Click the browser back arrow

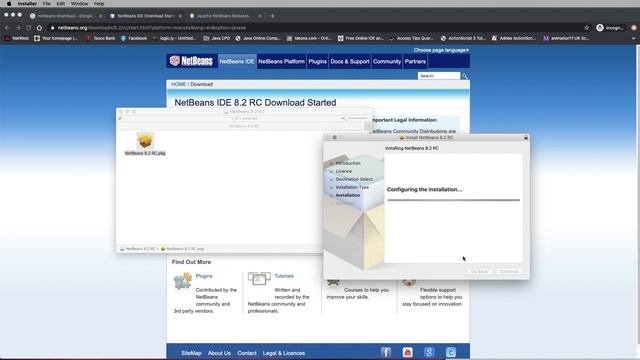click(7, 28)
